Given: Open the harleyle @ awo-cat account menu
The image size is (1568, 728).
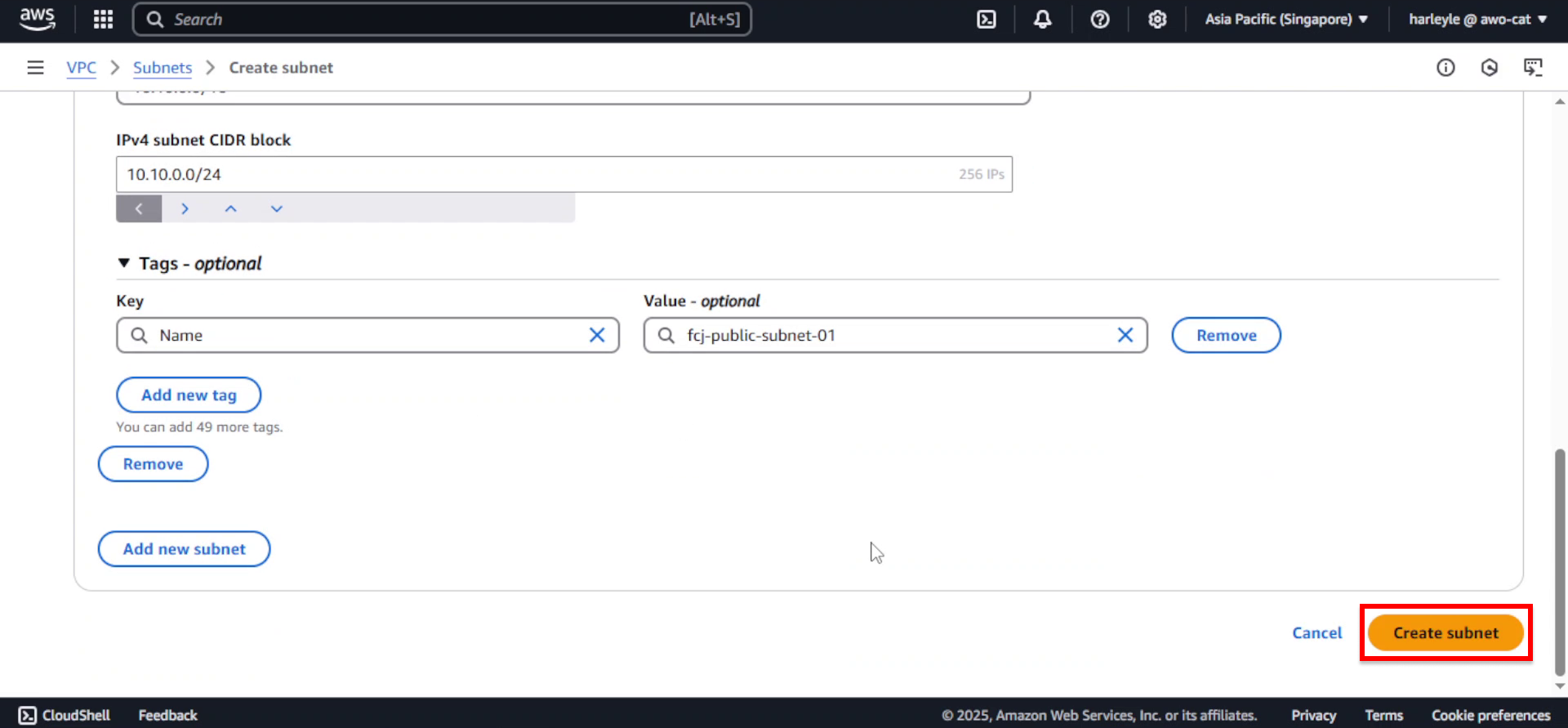Looking at the screenshot, I should pyautogui.click(x=1477, y=19).
